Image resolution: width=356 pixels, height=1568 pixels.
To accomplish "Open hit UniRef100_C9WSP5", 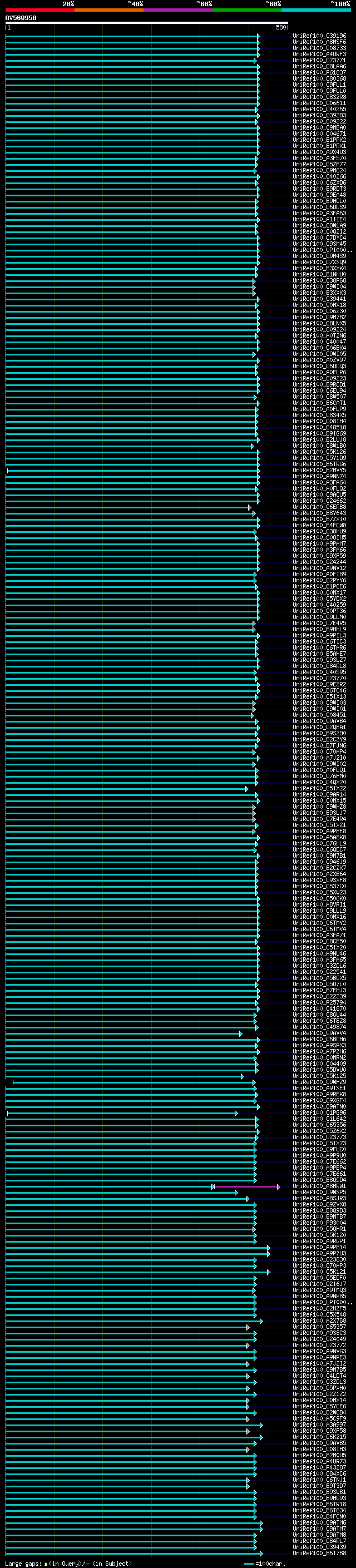I will [319, 1193].
